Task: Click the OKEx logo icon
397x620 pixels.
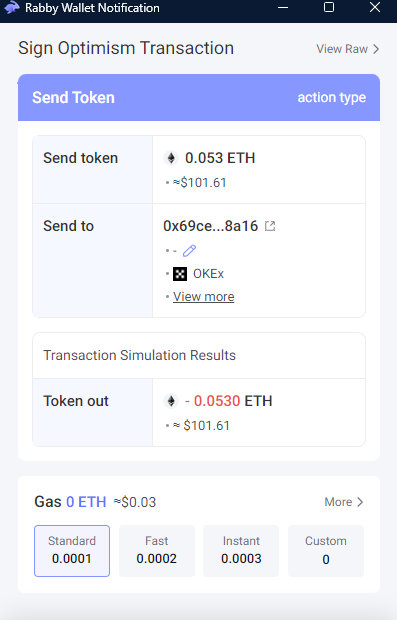Action: pyautogui.click(x=180, y=274)
